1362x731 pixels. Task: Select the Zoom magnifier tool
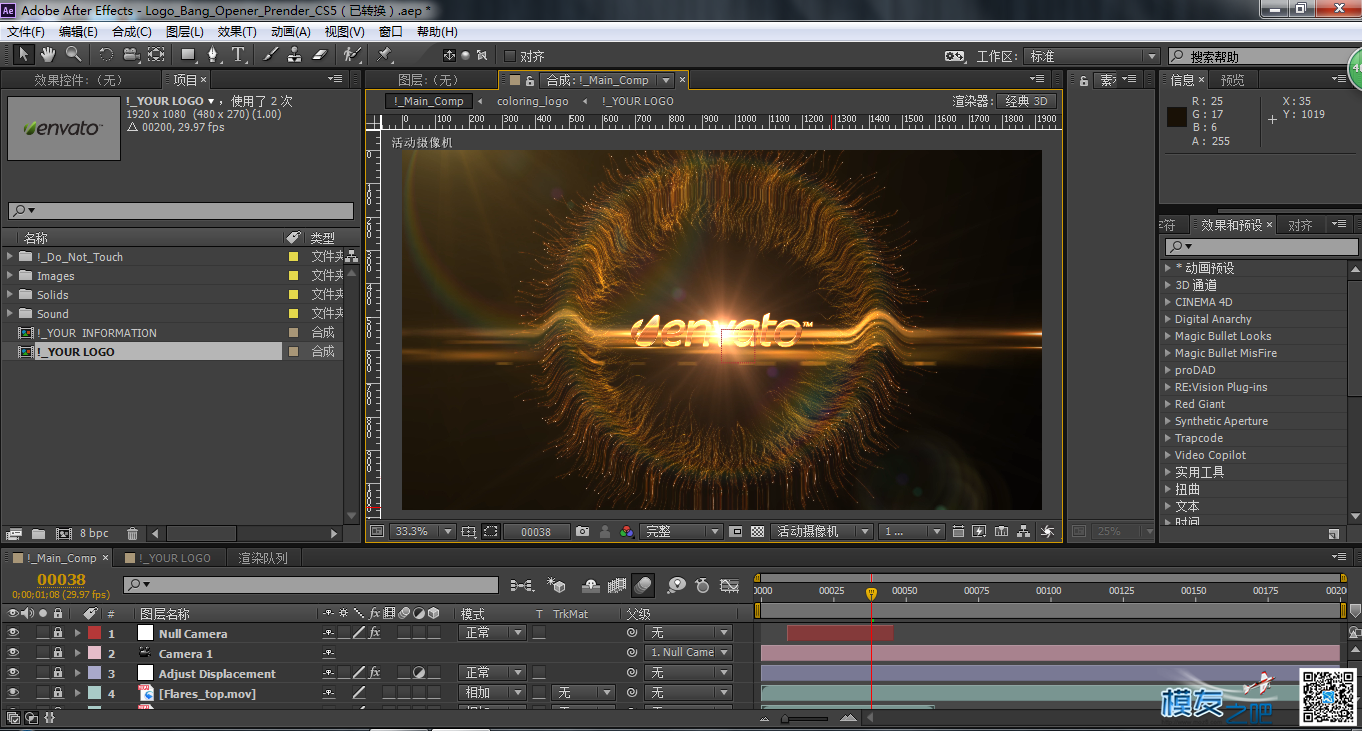(x=73, y=54)
